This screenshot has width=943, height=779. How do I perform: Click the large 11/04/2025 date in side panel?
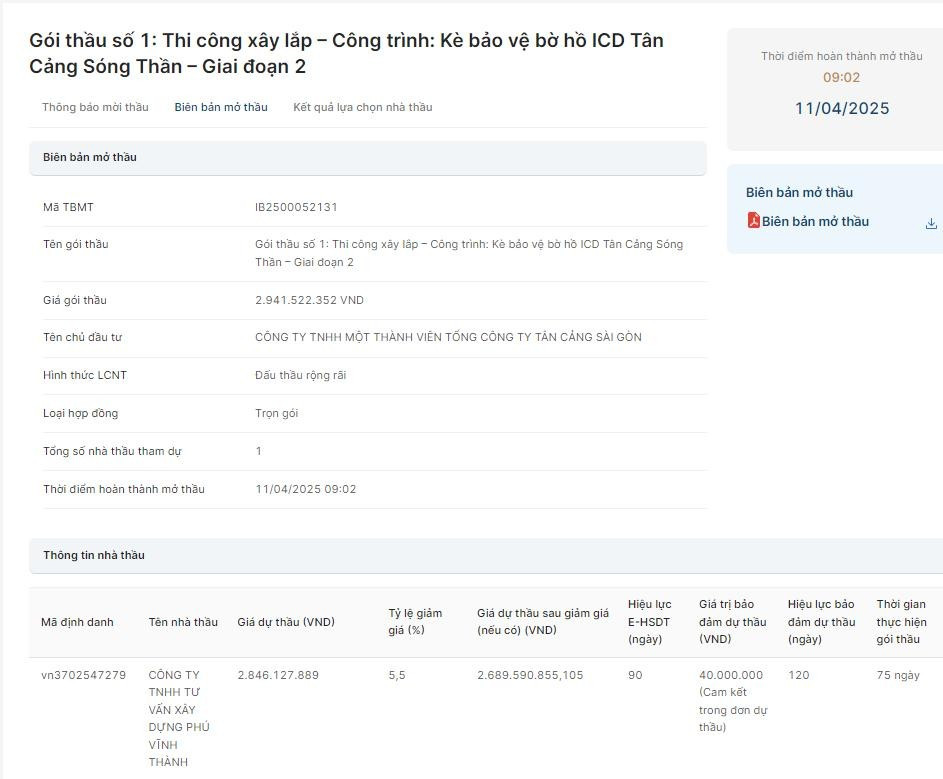pyautogui.click(x=842, y=108)
